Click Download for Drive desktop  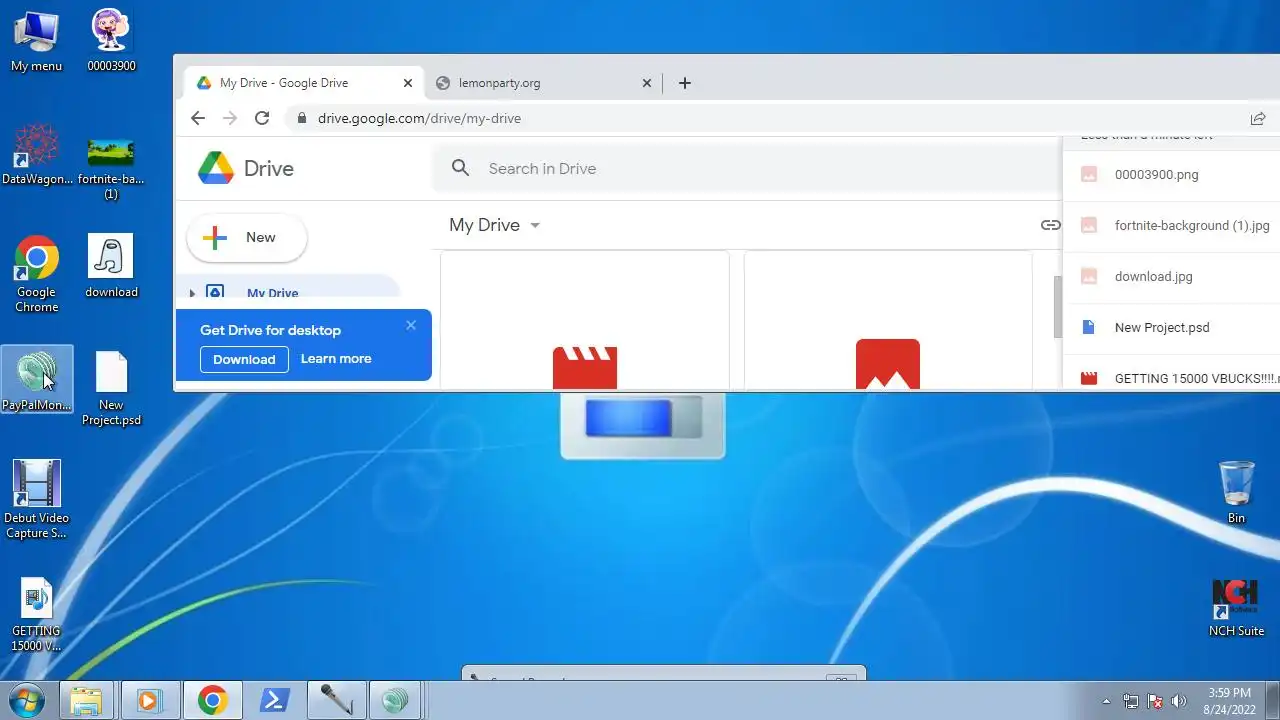click(244, 359)
